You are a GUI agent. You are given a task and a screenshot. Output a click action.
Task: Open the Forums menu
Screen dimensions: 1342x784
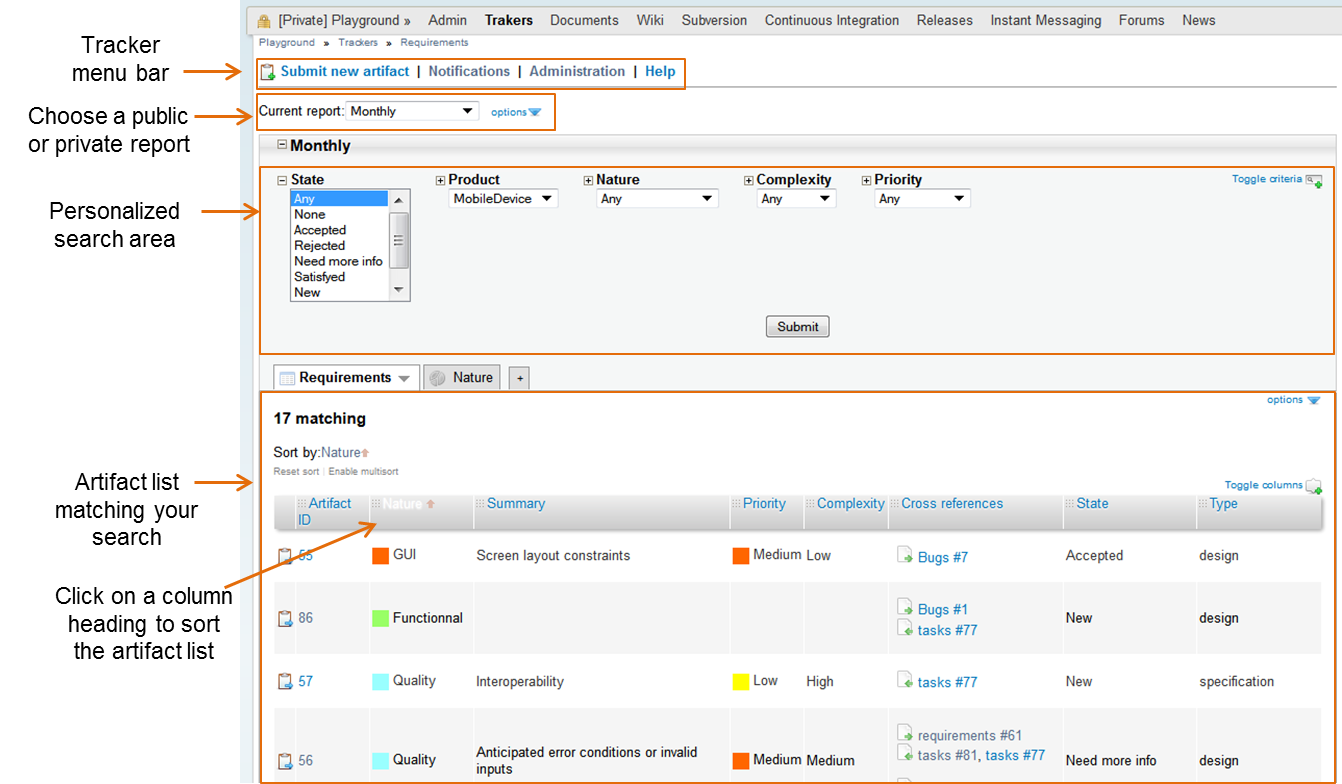(x=1142, y=20)
